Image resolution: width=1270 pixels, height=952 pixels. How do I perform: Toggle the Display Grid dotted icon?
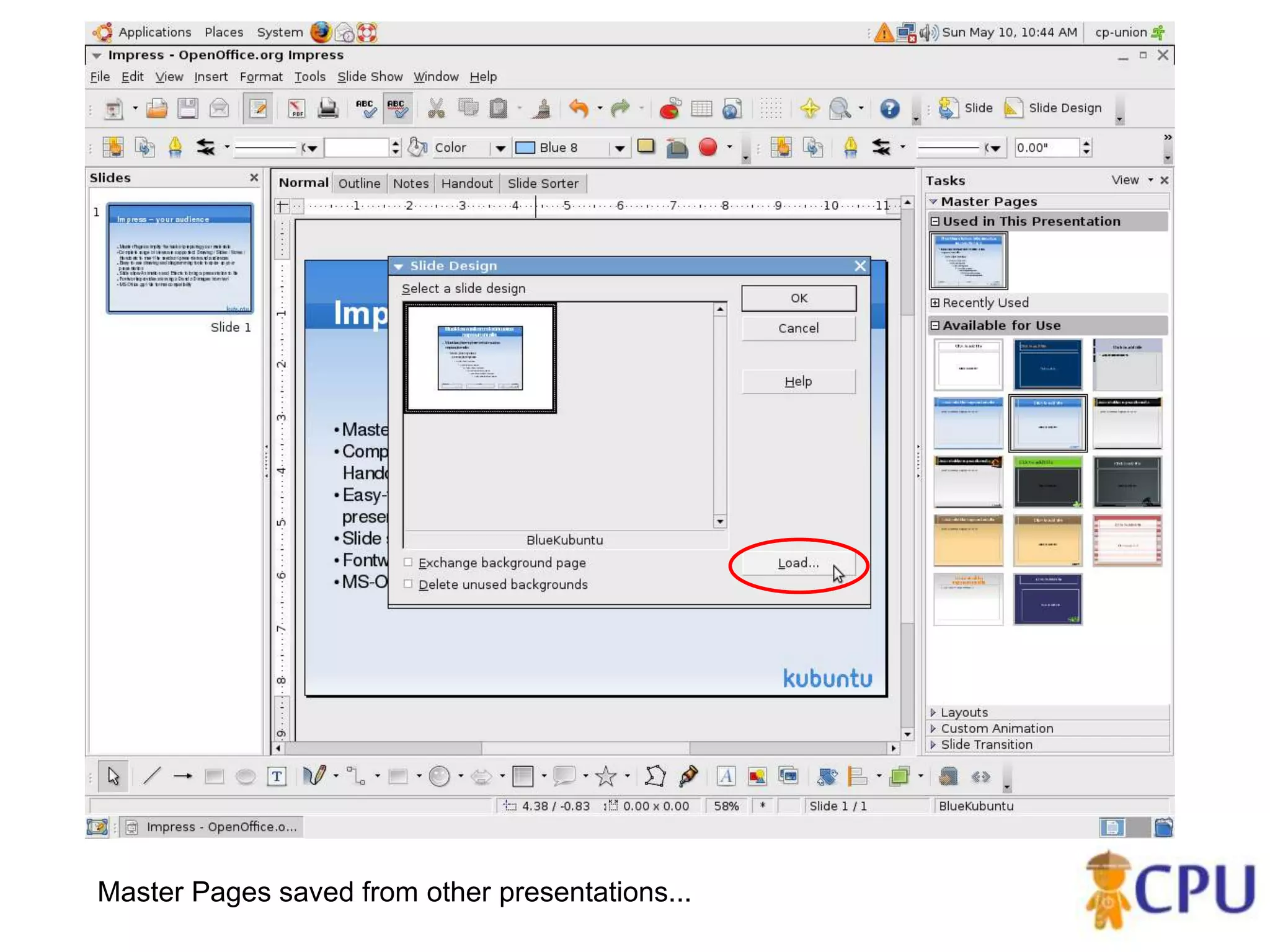771,108
